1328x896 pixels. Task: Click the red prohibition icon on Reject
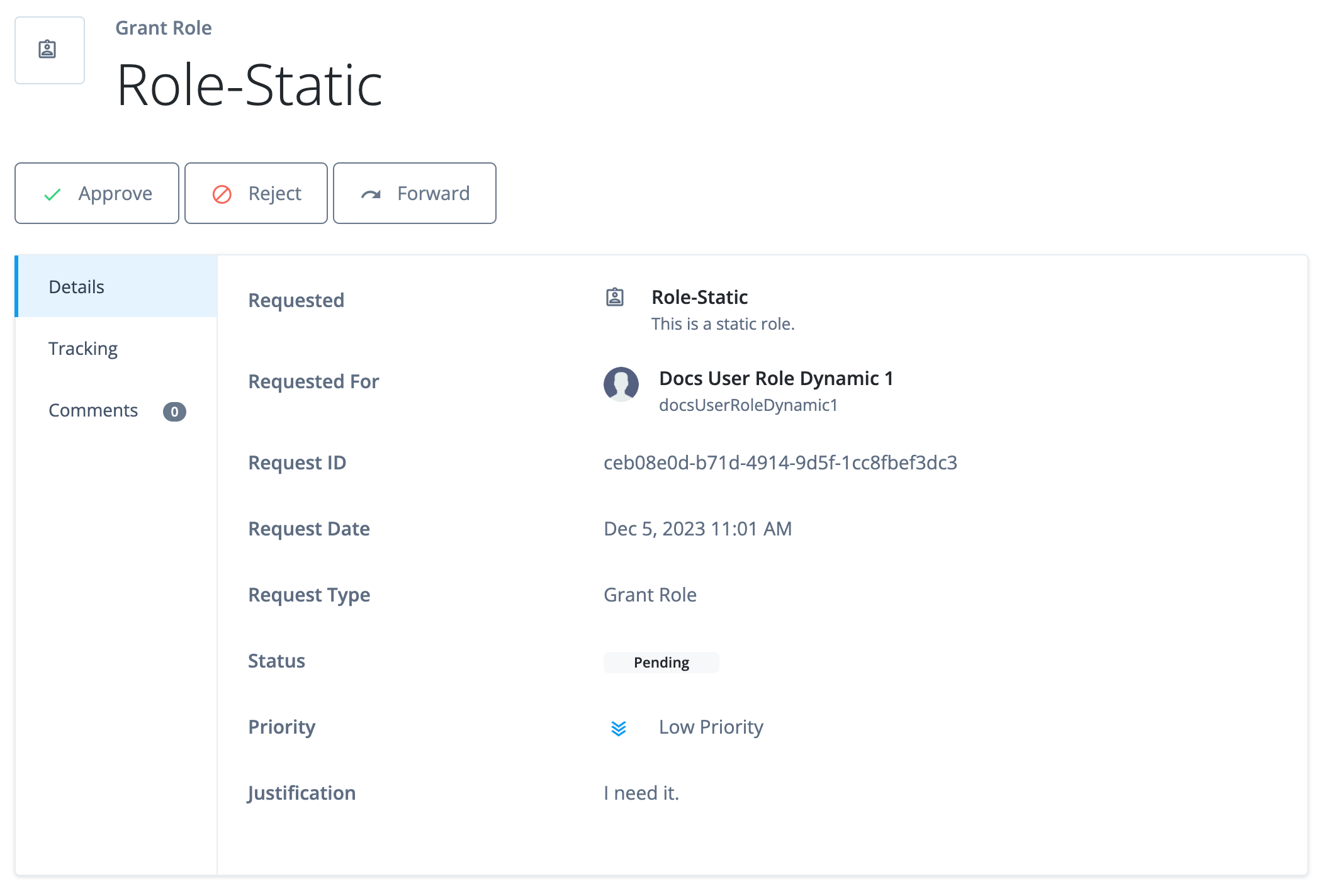(221, 193)
